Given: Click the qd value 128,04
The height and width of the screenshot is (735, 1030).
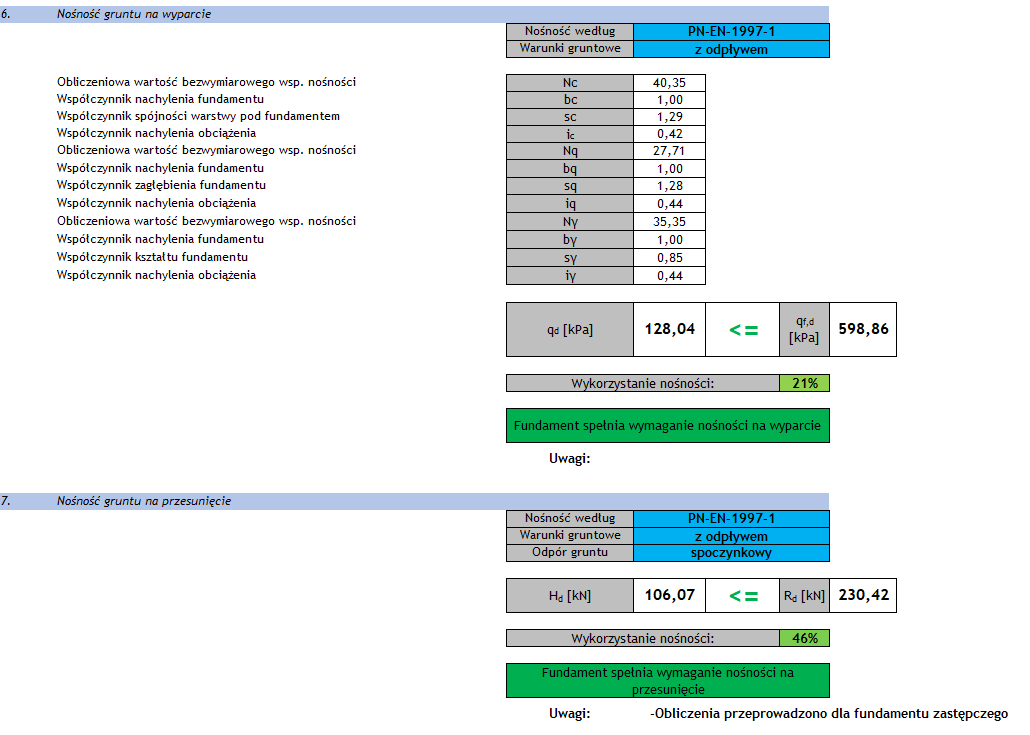Looking at the screenshot, I should point(669,329).
